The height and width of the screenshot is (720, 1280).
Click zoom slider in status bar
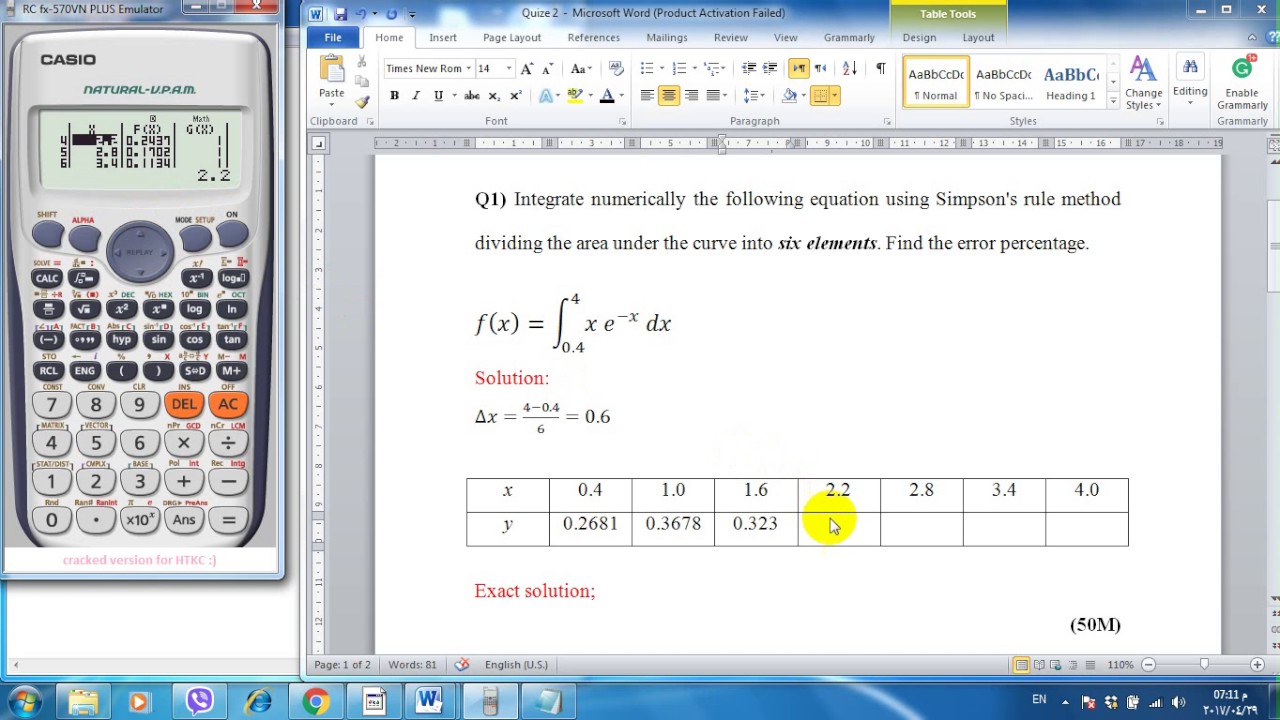pos(1203,664)
